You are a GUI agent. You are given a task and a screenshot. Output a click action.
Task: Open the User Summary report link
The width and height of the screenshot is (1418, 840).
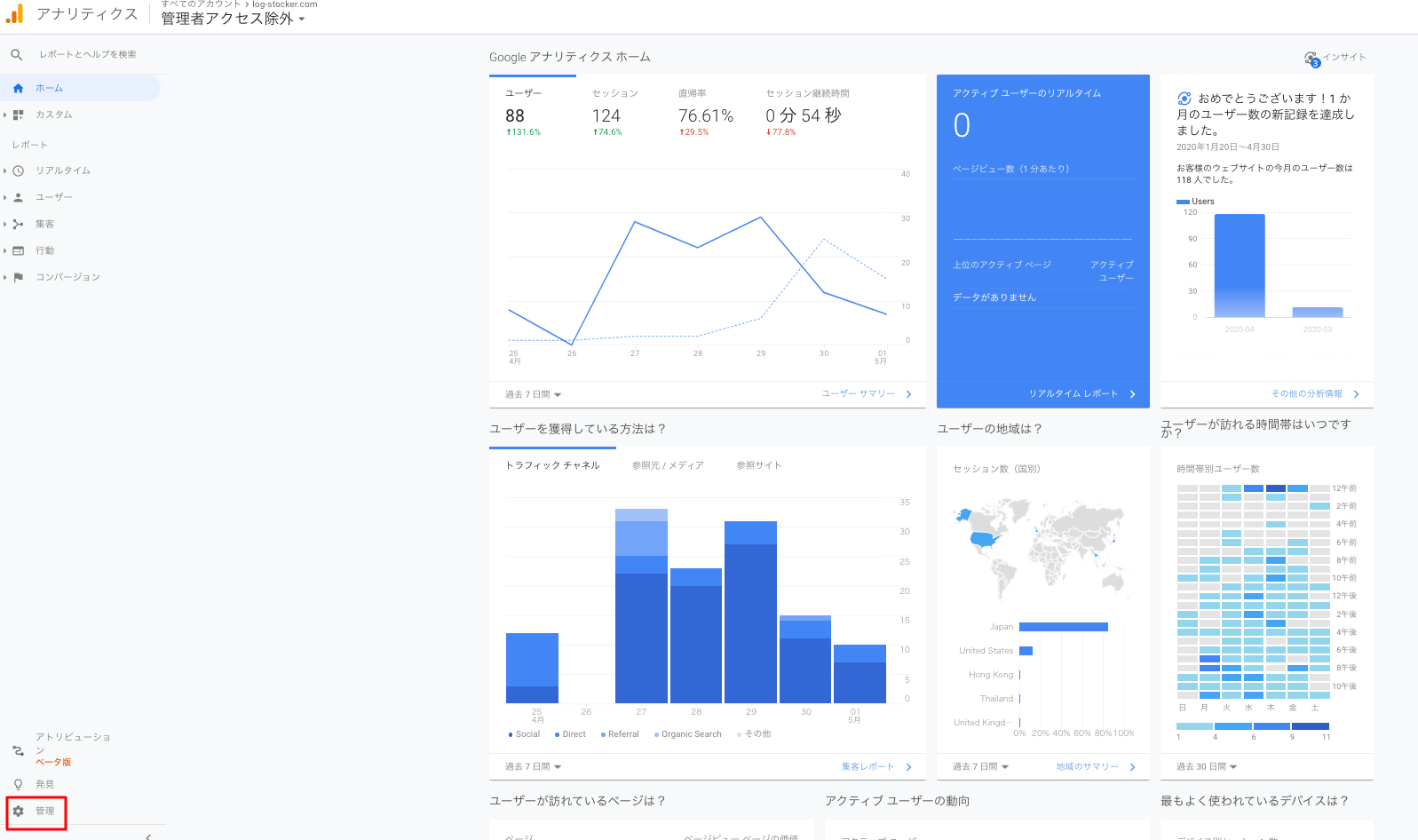[x=867, y=393]
